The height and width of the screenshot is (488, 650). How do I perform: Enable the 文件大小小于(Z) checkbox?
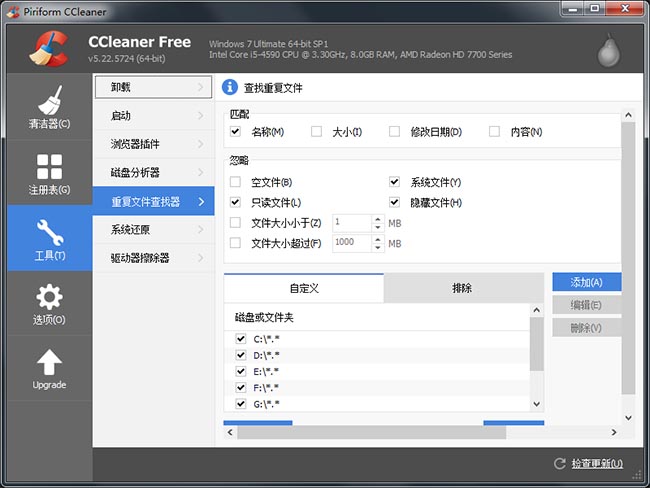235,222
